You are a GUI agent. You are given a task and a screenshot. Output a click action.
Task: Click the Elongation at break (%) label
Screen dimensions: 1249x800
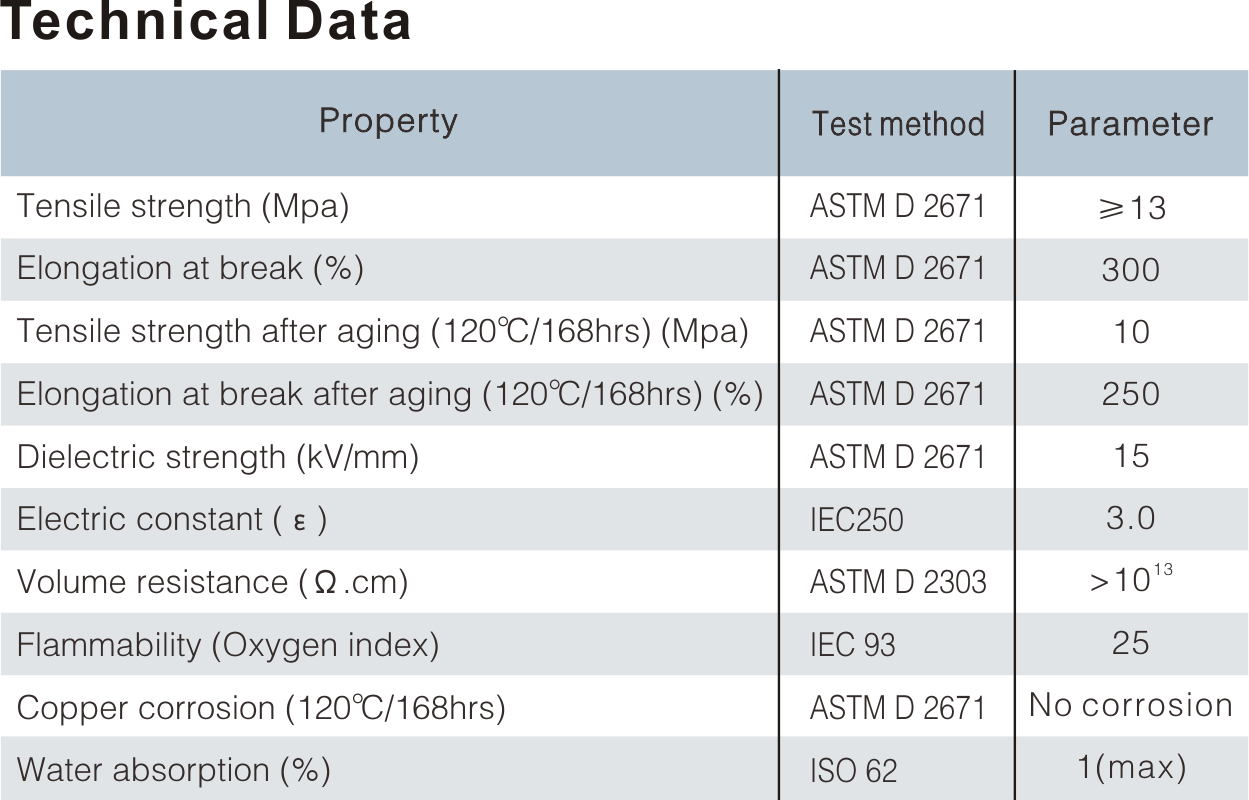coord(190,269)
